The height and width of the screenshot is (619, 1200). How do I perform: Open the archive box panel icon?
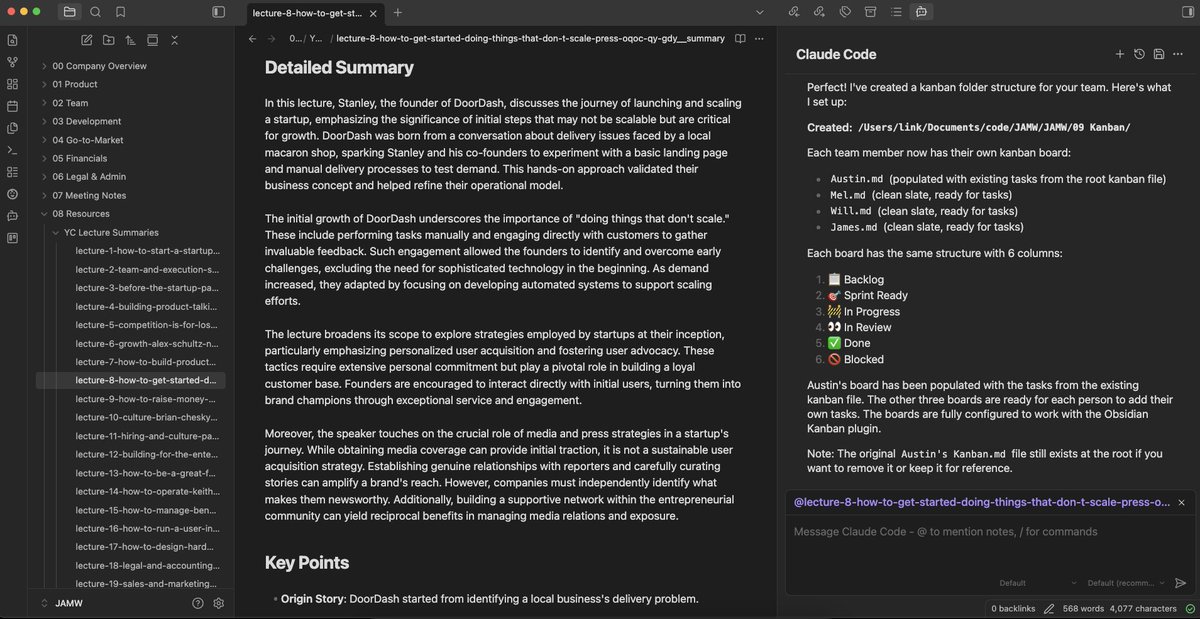tap(869, 12)
